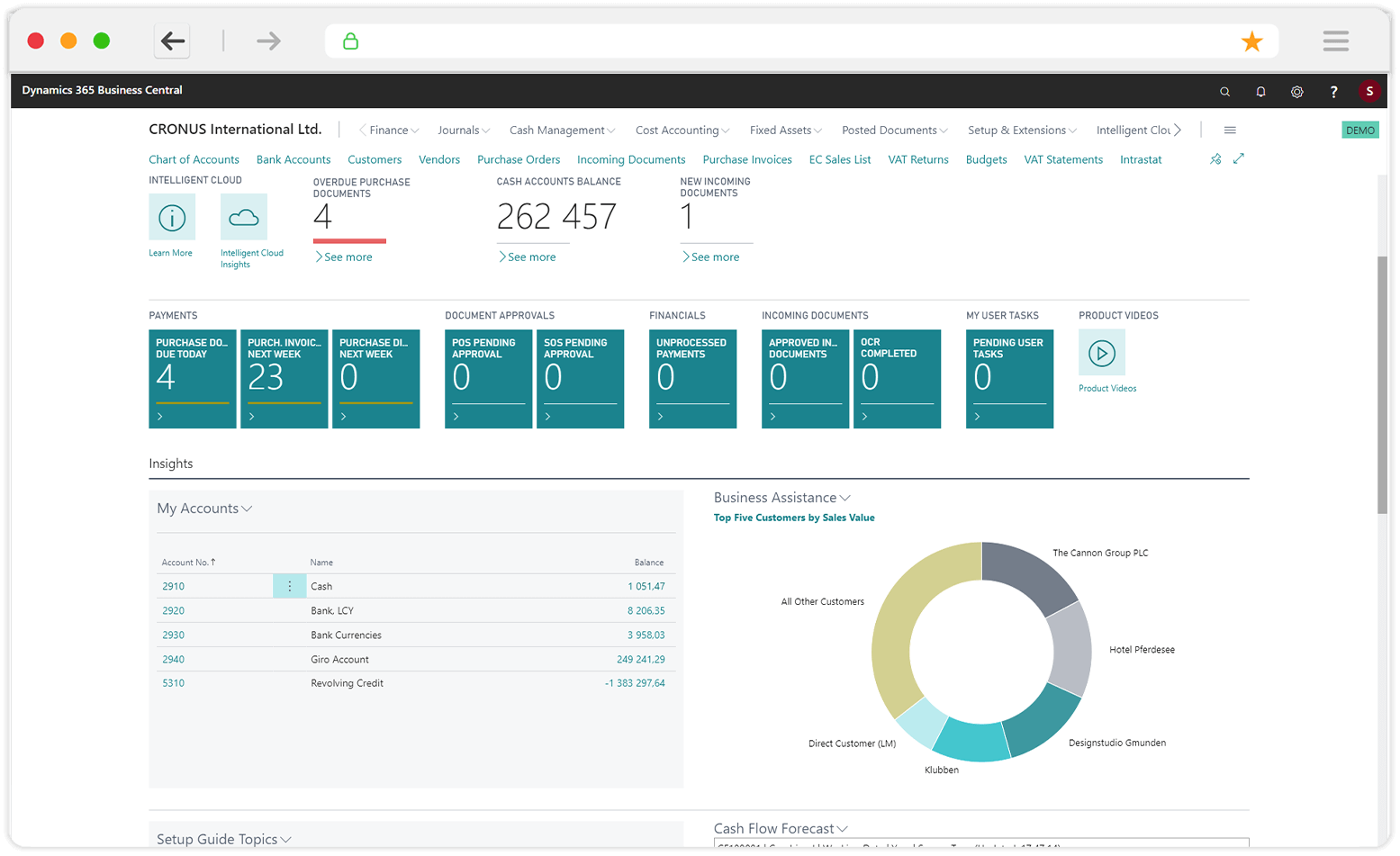Open the Purch. Invoices Next Week tile
Image resolution: width=1400 pixels, height=856 pixels.
285,379
